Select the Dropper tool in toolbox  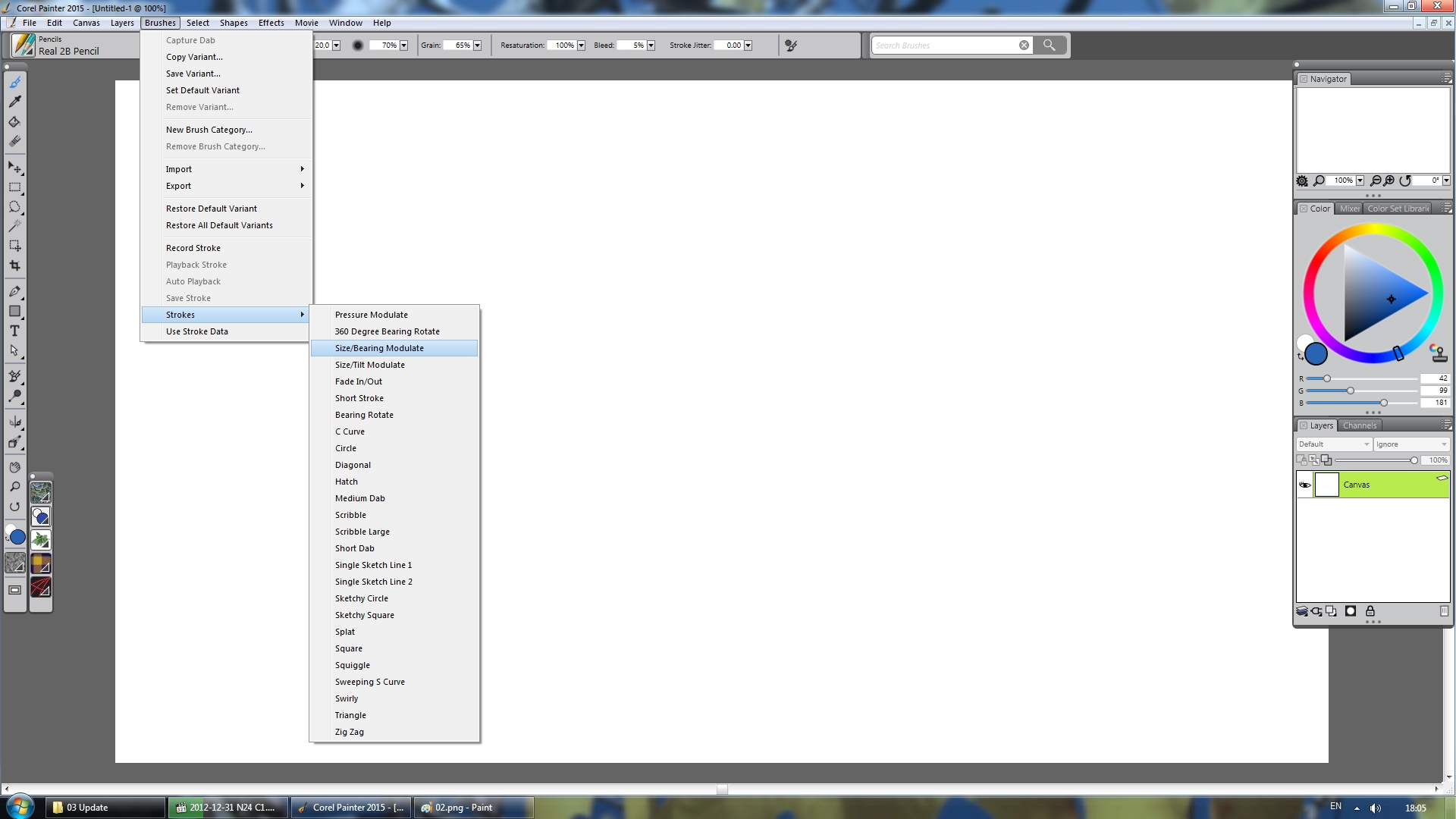(14, 102)
